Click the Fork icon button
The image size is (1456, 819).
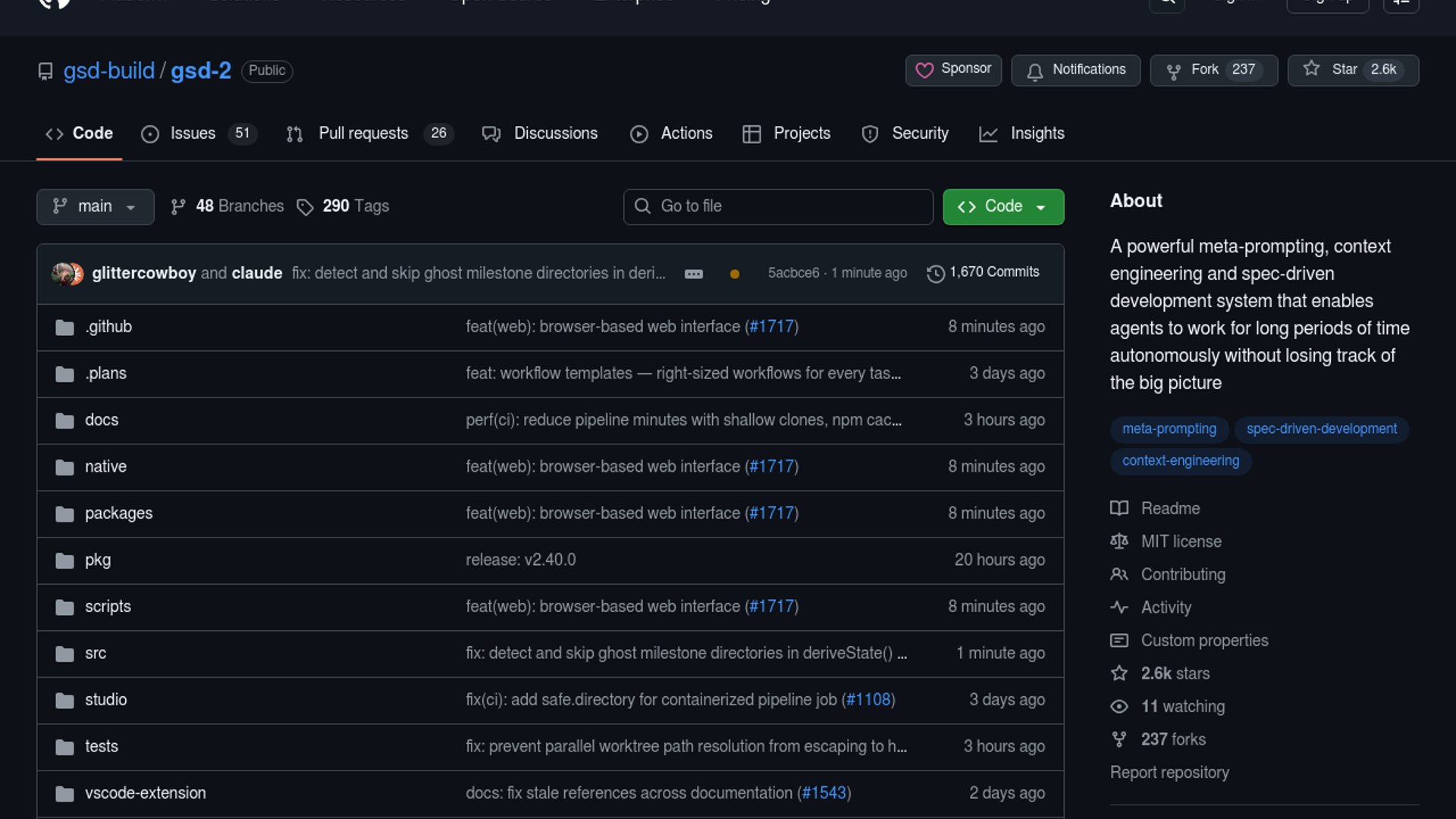(1174, 71)
